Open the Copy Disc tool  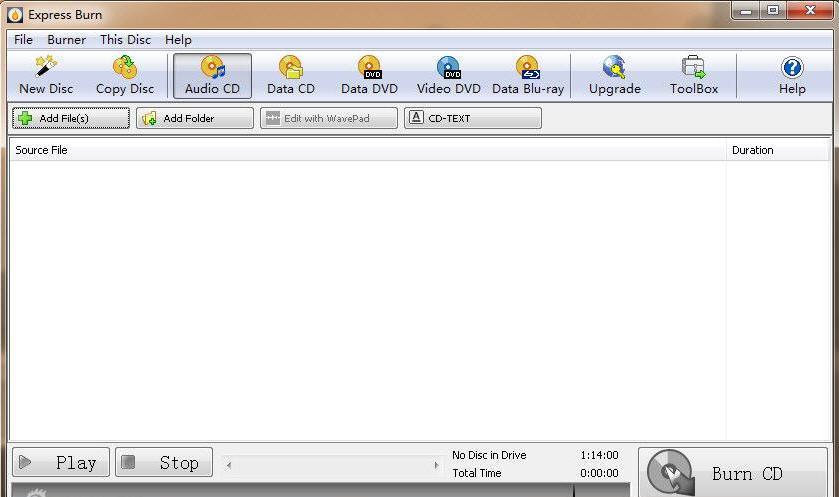(125, 76)
